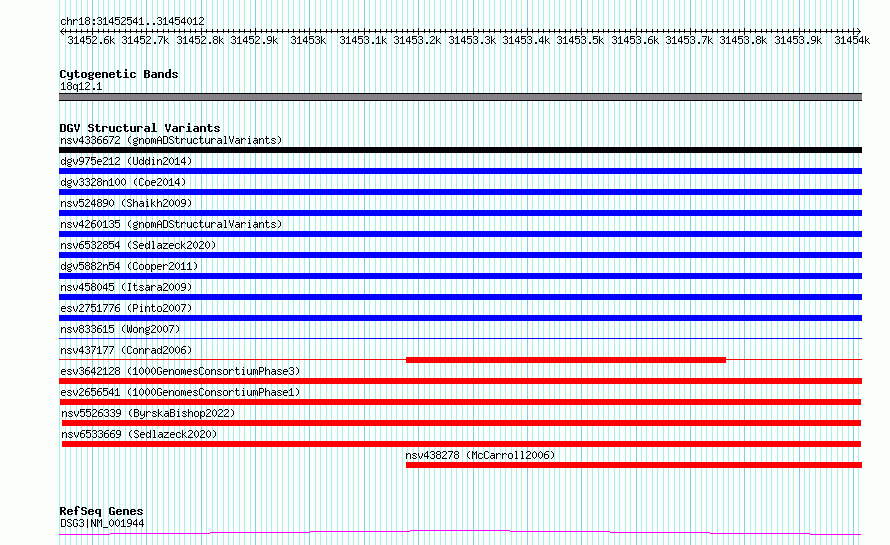890x545 pixels.
Task: Click ruler tick label 31453k
Action: (x=308, y=40)
